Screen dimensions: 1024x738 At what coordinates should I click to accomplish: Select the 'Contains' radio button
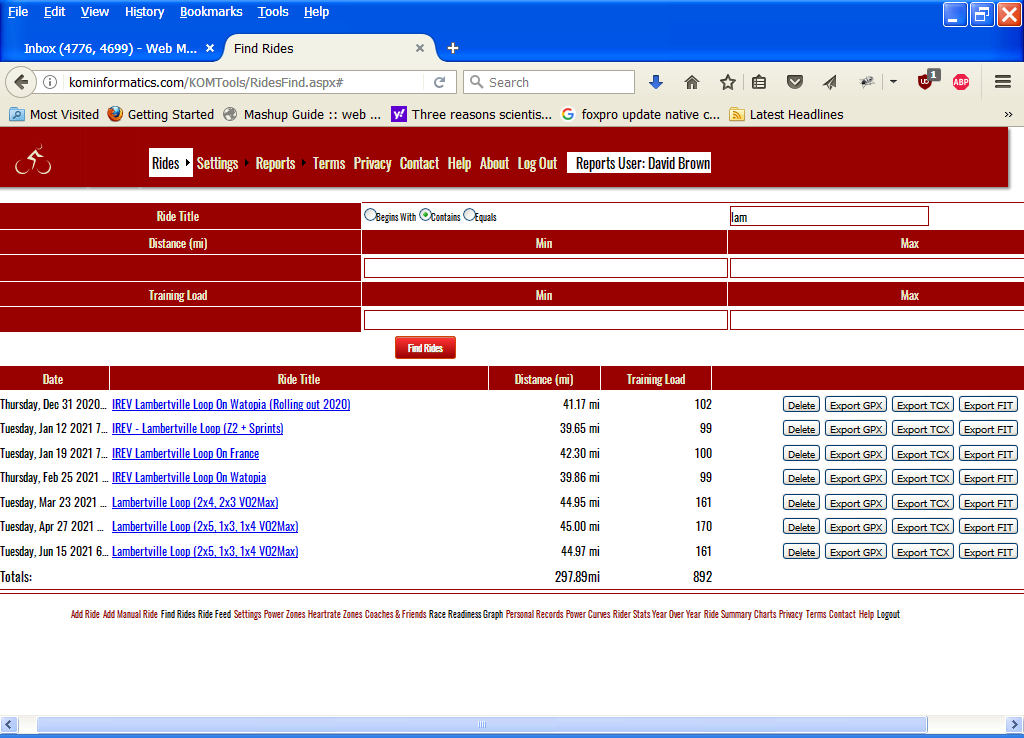click(x=425, y=215)
